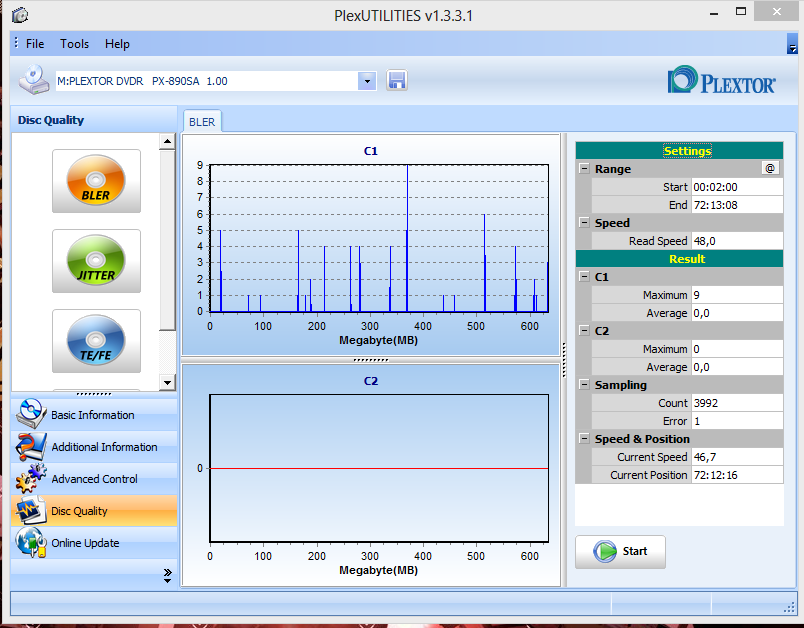Click the splitter handle beside the Settings panel
804x628 pixels.
[564, 360]
